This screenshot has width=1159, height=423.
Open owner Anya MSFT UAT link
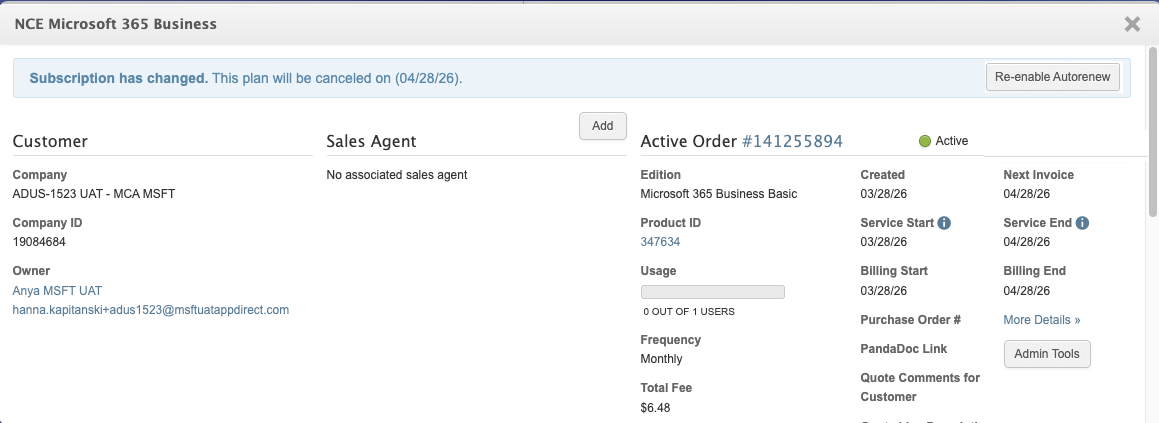coord(57,291)
